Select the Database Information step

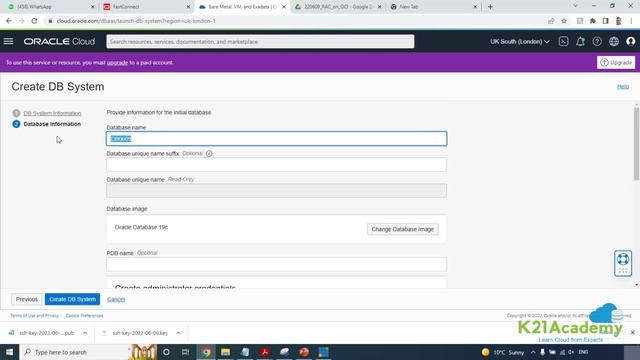[x=52, y=124]
